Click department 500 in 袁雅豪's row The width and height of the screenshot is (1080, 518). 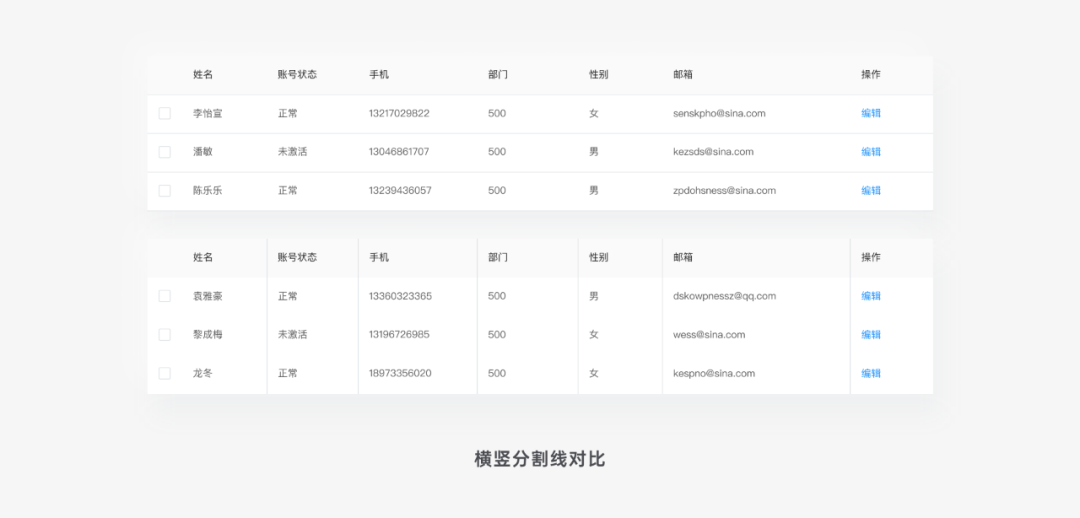(497, 296)
